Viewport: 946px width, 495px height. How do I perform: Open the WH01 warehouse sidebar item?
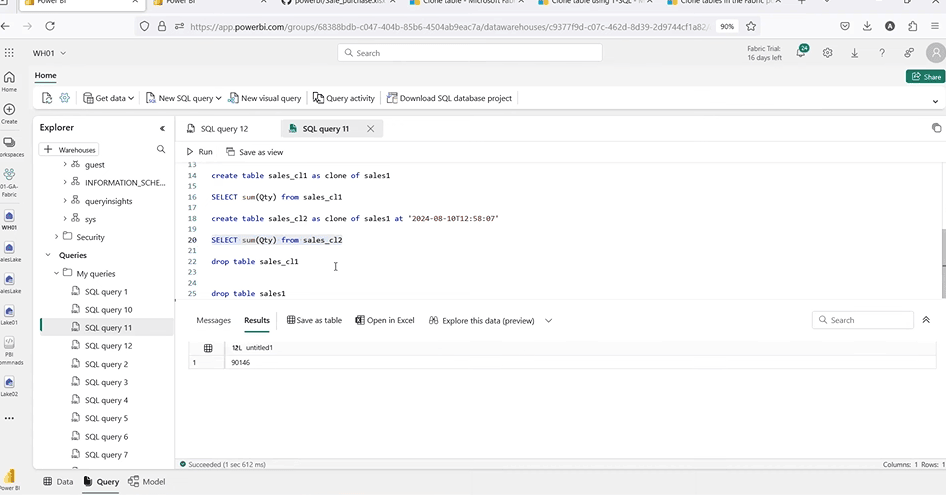pos(9,220)
